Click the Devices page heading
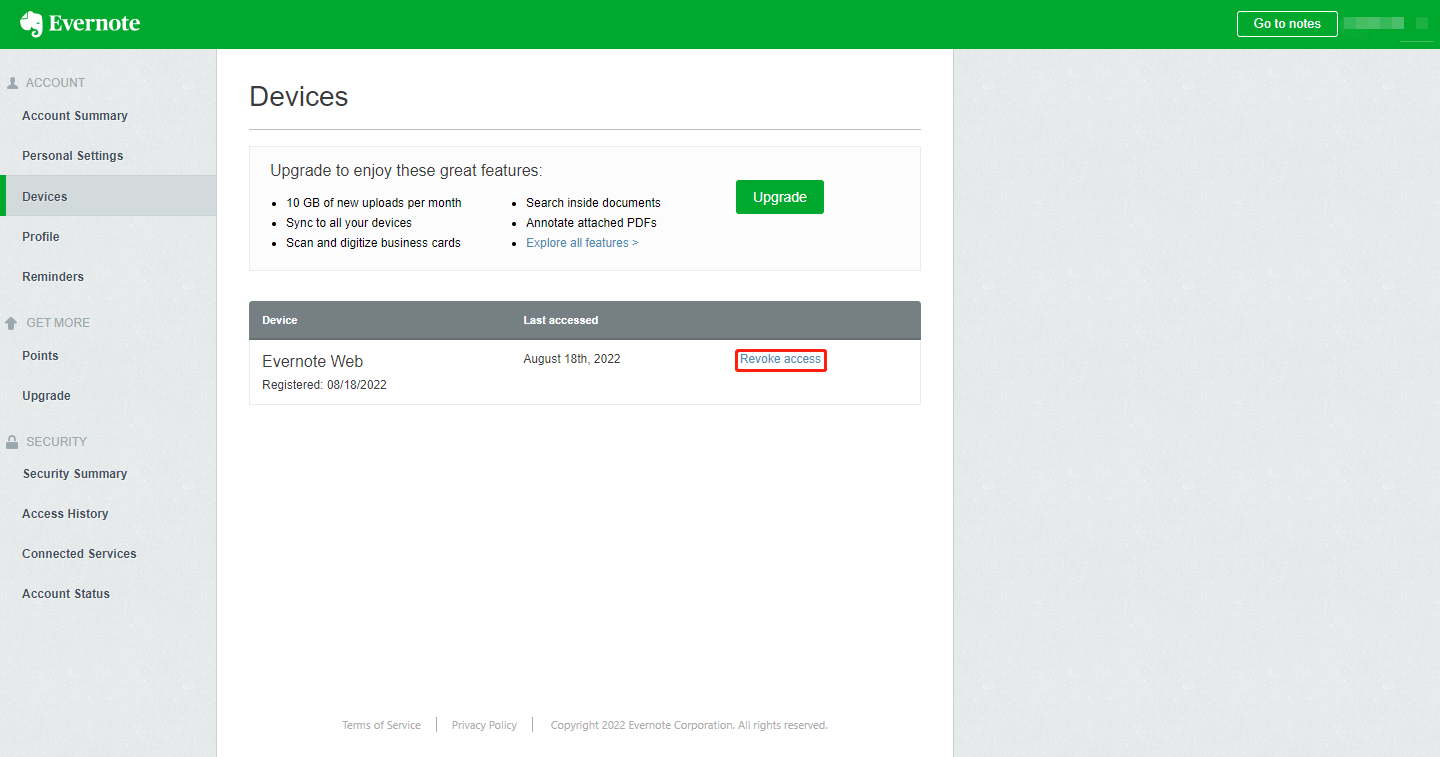This screenshot has width=1440, height=757. click(299, 97)
